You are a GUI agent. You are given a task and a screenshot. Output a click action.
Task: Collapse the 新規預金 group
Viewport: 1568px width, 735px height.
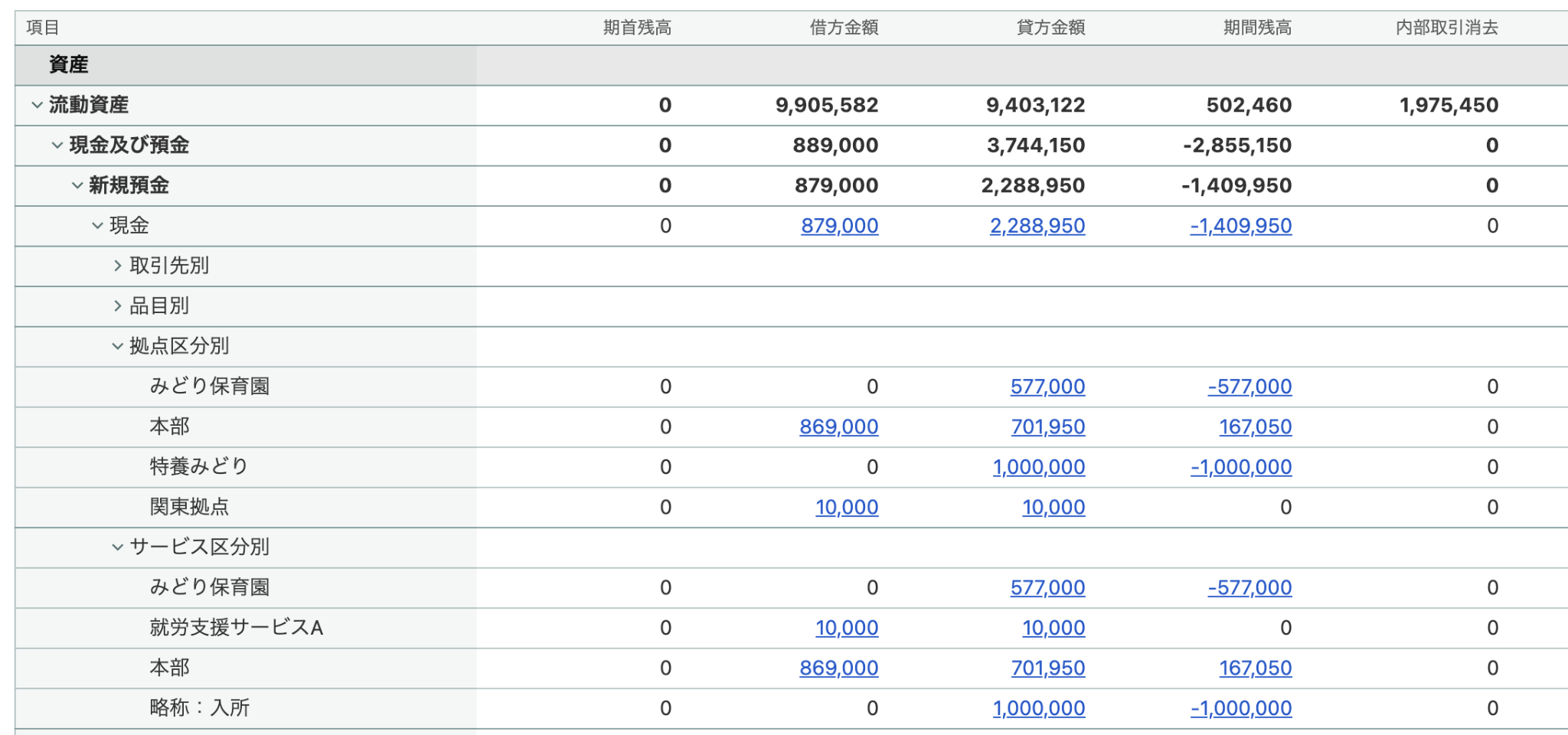click(77, 185)
